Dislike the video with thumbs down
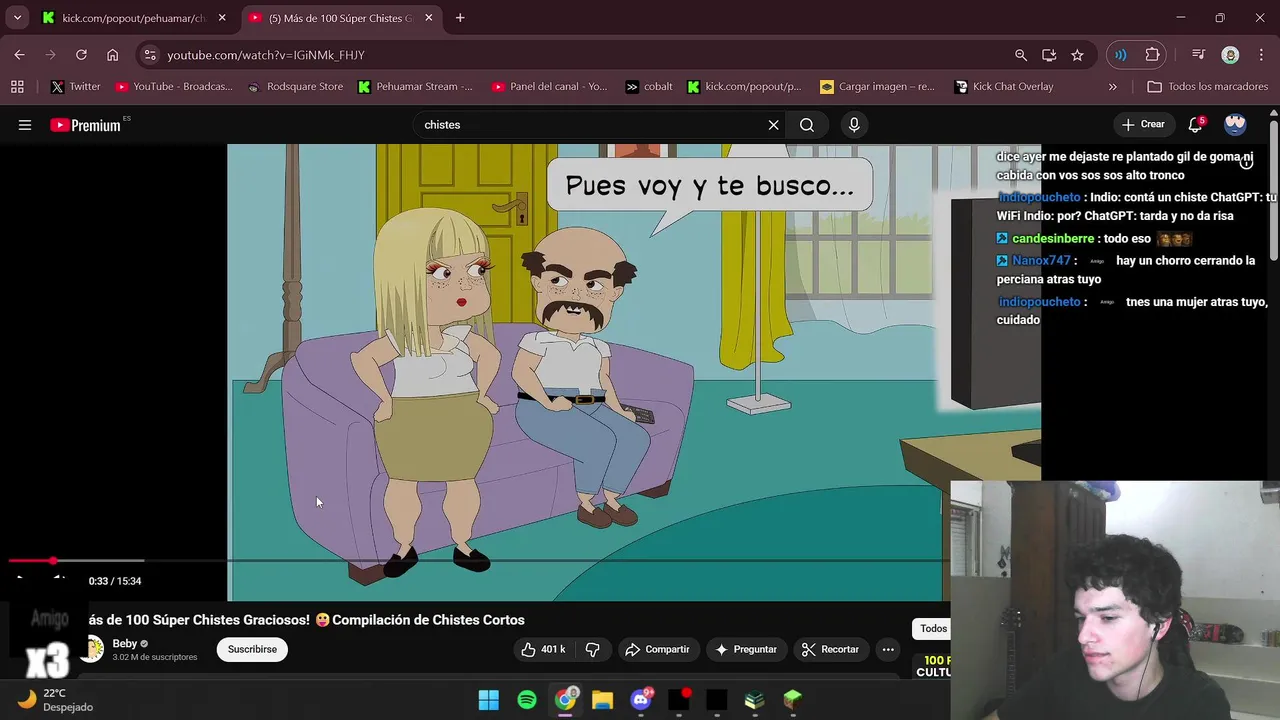The width and height of the screenshot is (1280, 720). [592, 649]
